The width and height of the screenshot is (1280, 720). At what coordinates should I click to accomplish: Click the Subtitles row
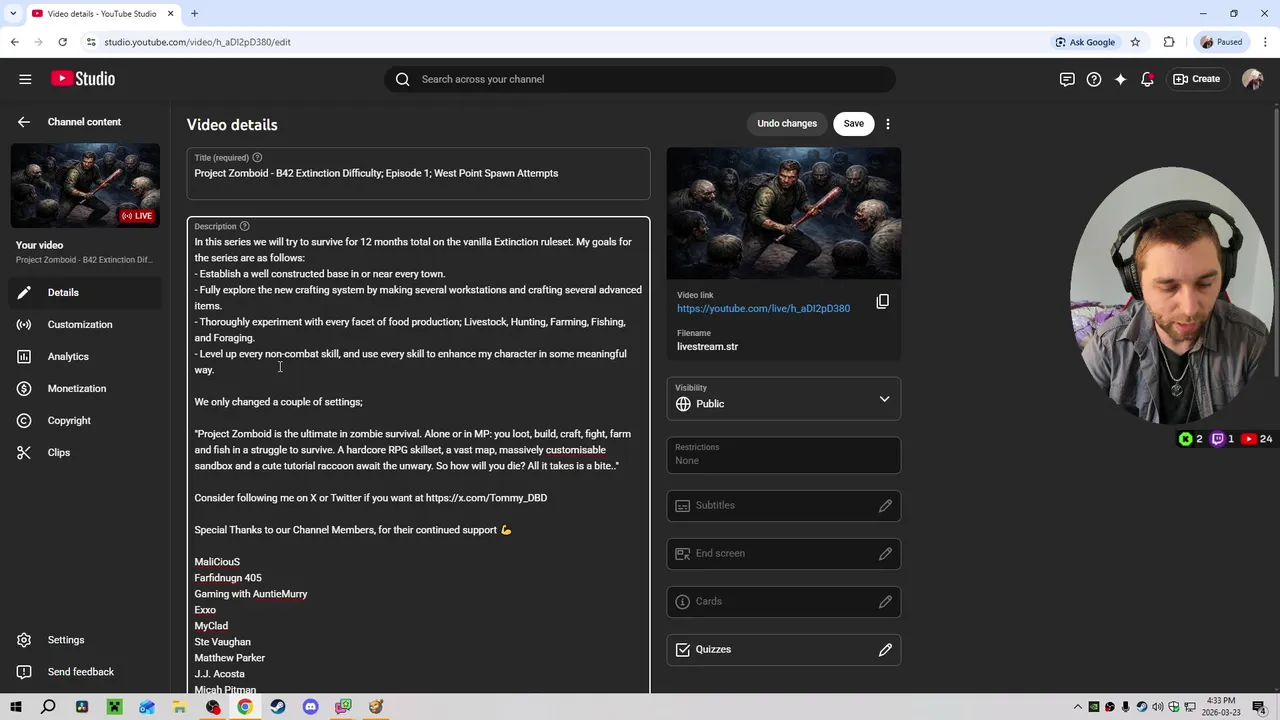[x=784, y=506]
